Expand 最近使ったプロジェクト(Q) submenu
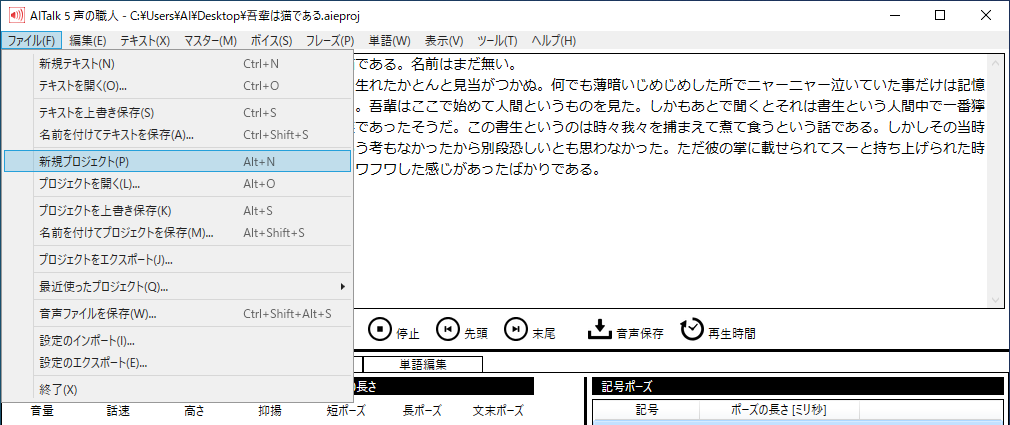Screen dimensions: 1010x425 (177, 286)
